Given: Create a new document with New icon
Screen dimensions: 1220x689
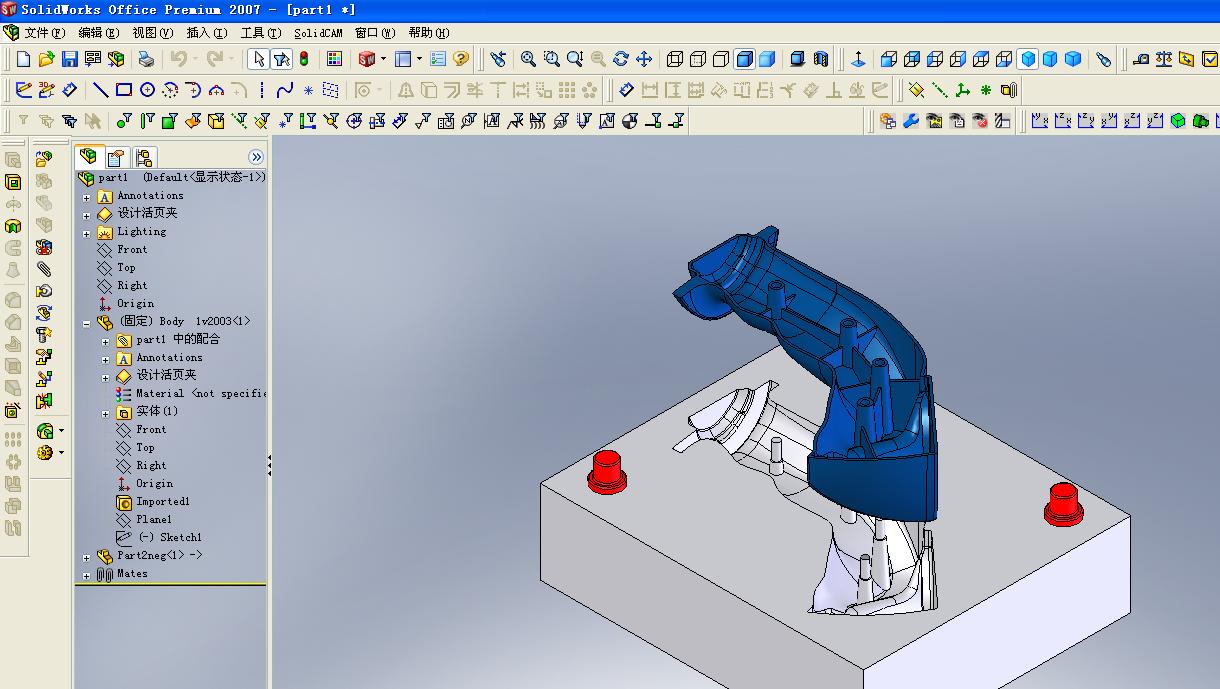Looking at the screenshot, I should 23,59.
